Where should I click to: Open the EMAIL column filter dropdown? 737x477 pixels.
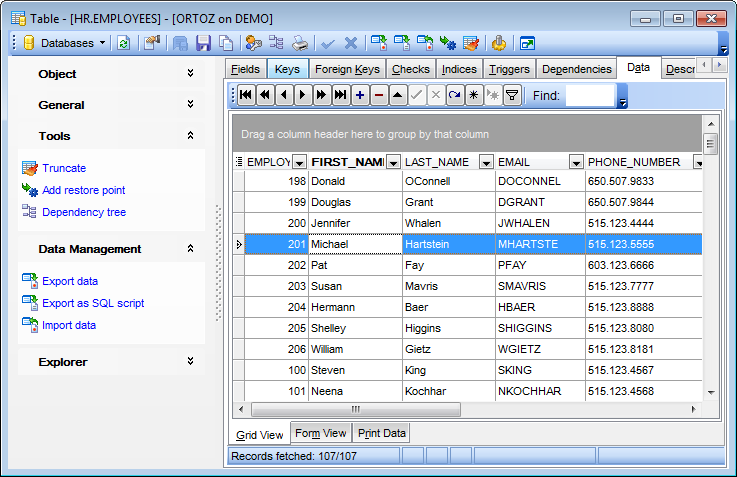pos(576,162)
